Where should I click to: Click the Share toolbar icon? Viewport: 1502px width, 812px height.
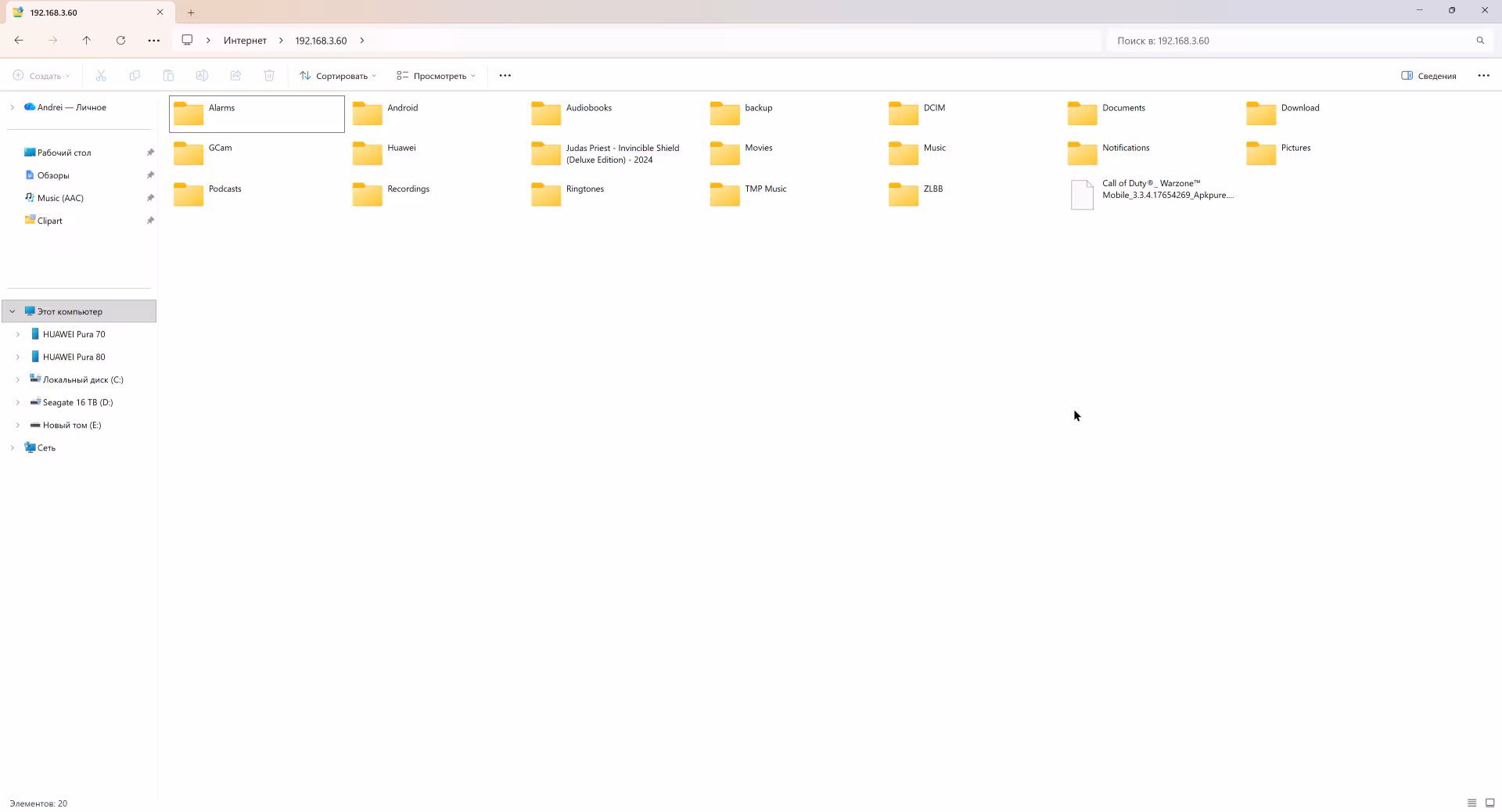[x=236, y=75]
